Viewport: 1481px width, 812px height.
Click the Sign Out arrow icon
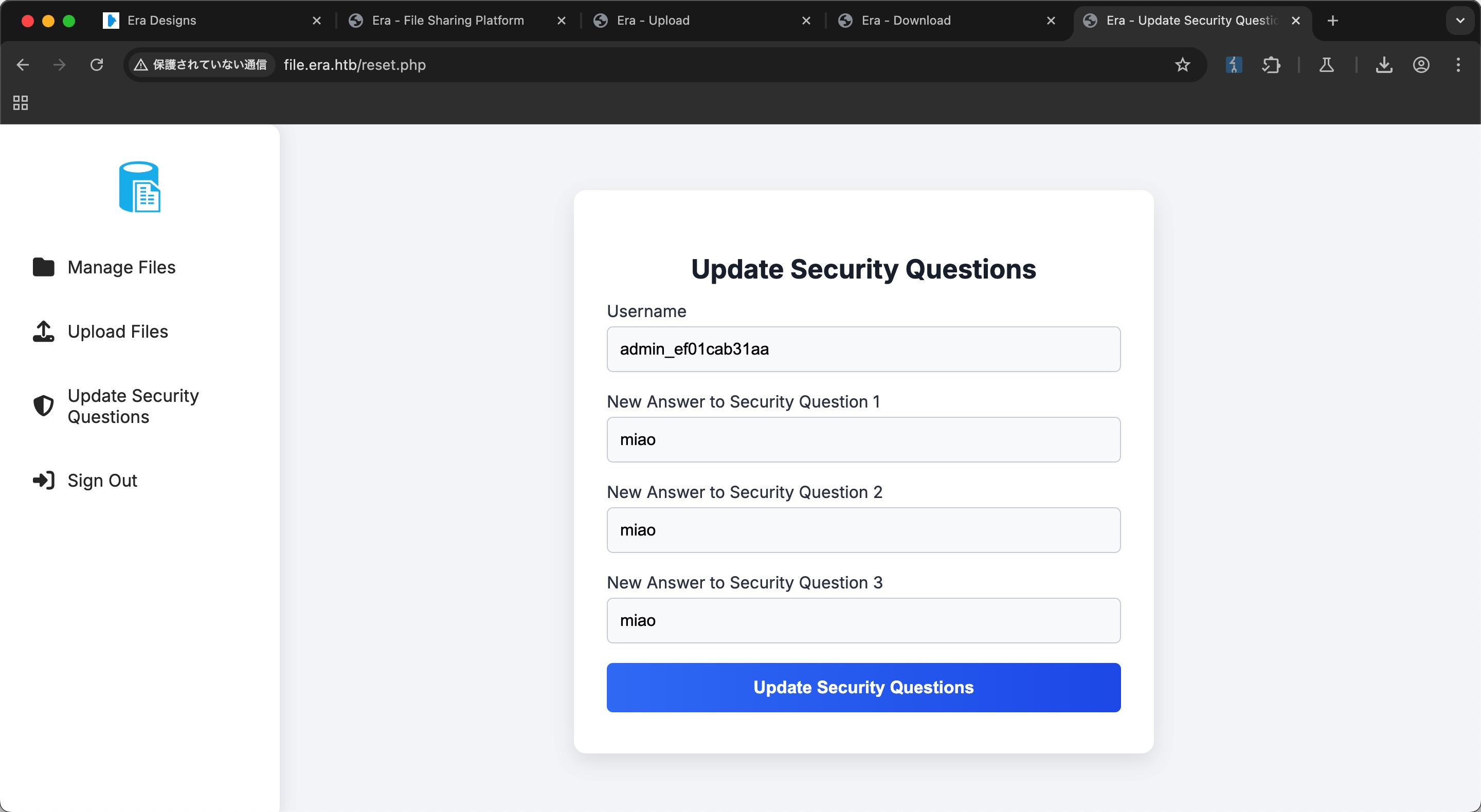[x=44, y=481]
